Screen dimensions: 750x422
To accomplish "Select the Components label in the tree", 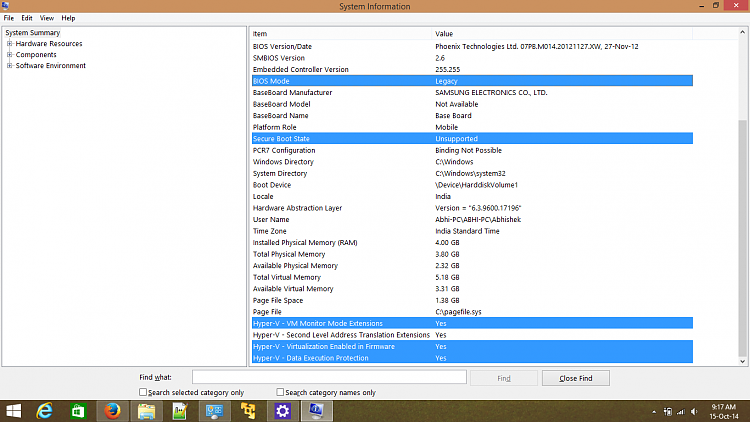I will (36, 55).
